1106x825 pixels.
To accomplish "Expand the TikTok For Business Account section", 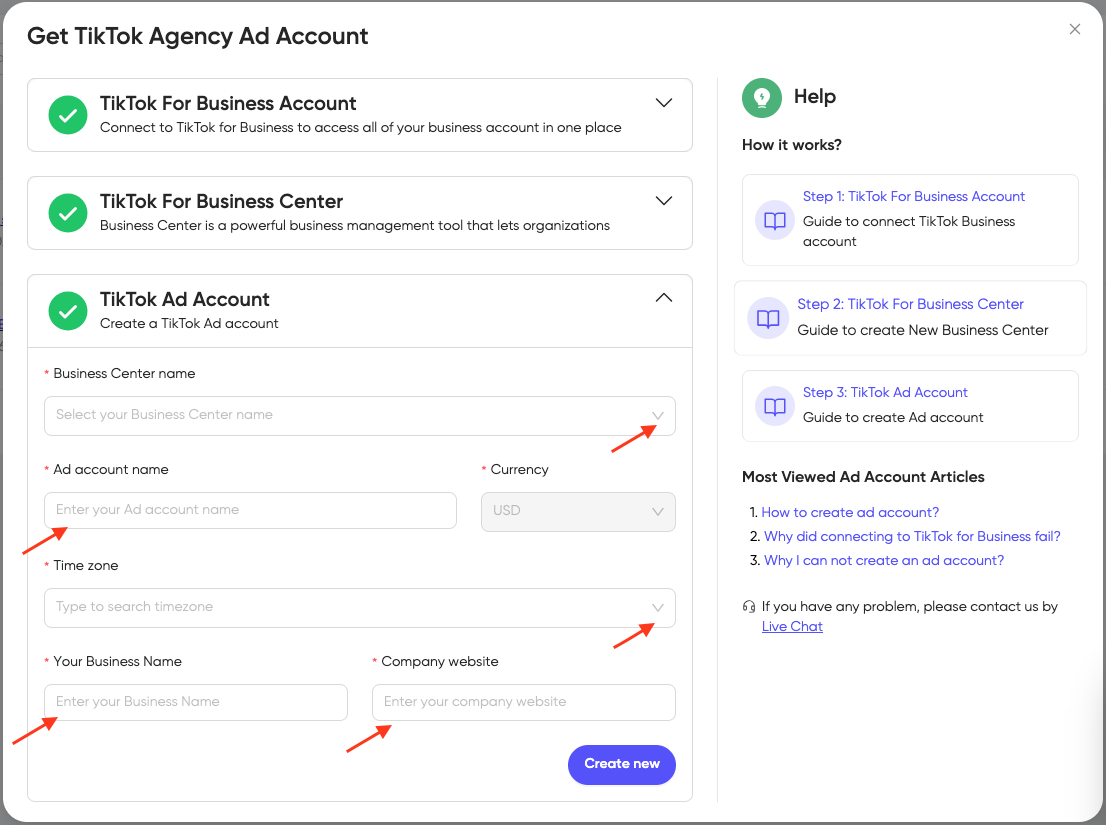I will pyautogui.click(x=663, y=102).
